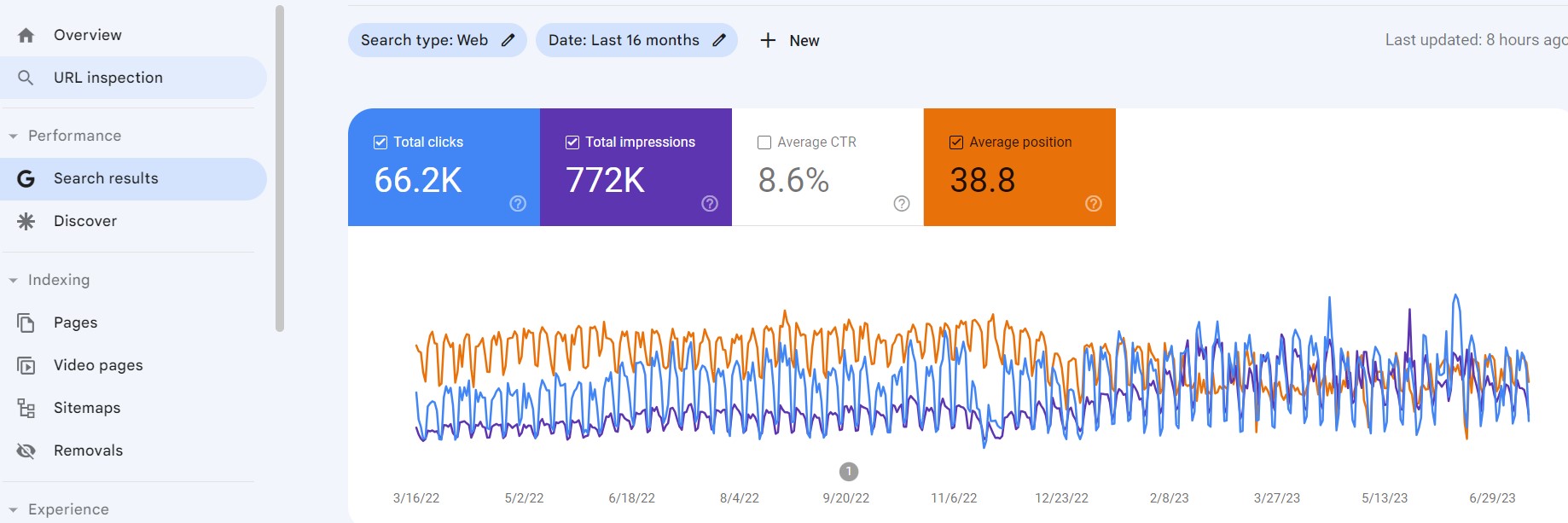Go to Pages under Indexing
Viewport: 1568px width, 523px height.
click(75, 323)
